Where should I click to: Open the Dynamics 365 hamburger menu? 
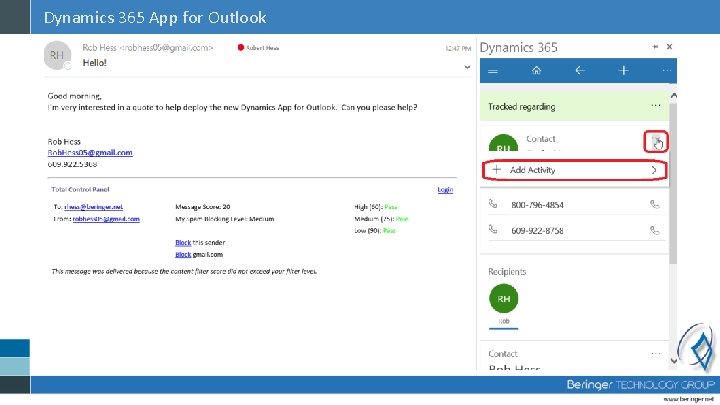[x=493, y=71]
